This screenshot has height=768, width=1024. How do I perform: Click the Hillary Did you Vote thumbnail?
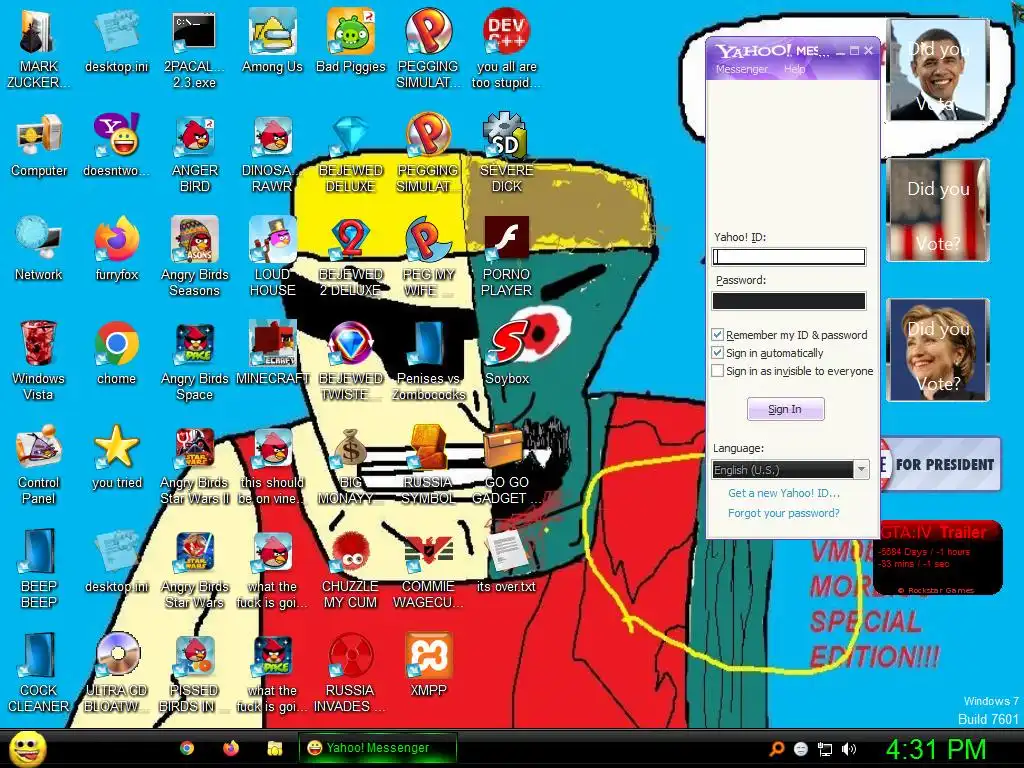point(938,349)
